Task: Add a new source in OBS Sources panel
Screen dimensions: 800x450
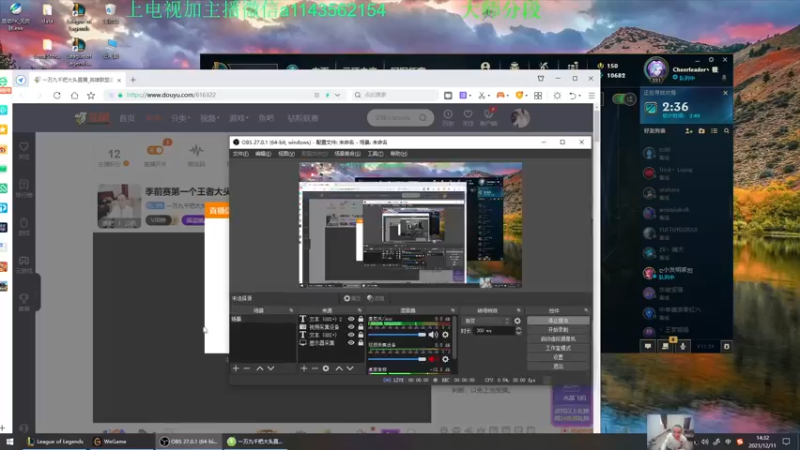Action: 304,368
